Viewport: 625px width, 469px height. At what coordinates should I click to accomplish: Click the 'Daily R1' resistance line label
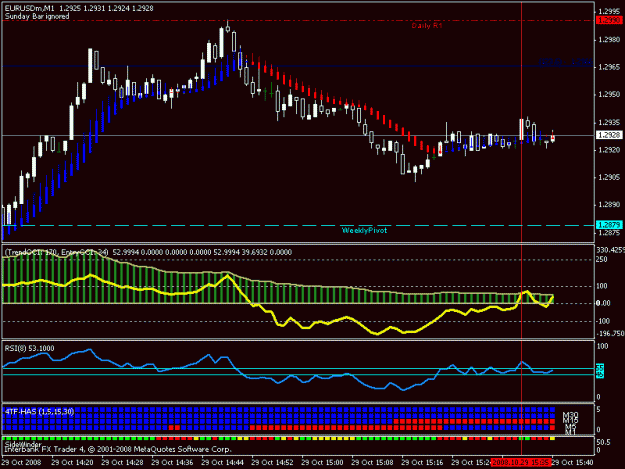coord(426,26)
